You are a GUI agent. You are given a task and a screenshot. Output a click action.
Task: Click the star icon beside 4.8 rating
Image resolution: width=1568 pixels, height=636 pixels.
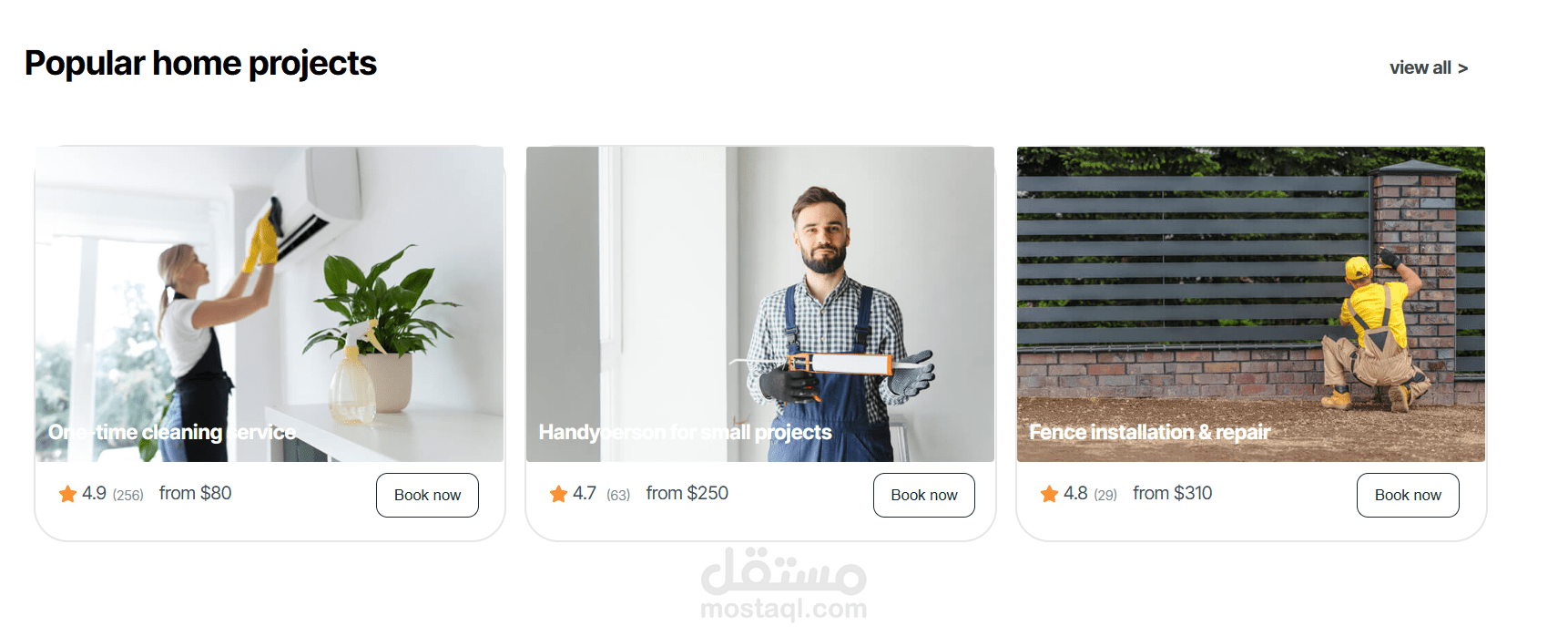[x=1049, y=494]
